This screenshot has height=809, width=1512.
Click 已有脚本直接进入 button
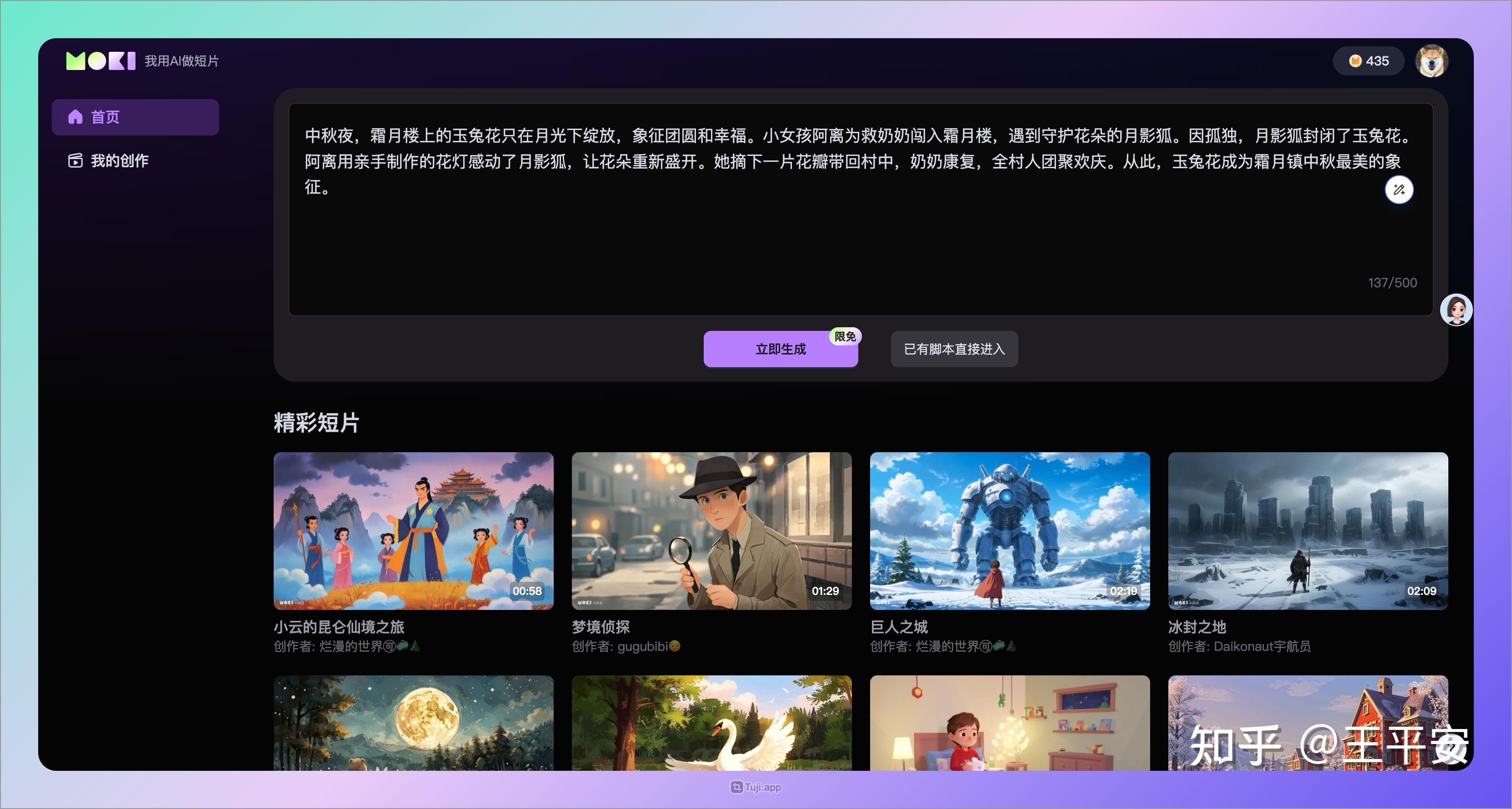[x=954, y=349]
